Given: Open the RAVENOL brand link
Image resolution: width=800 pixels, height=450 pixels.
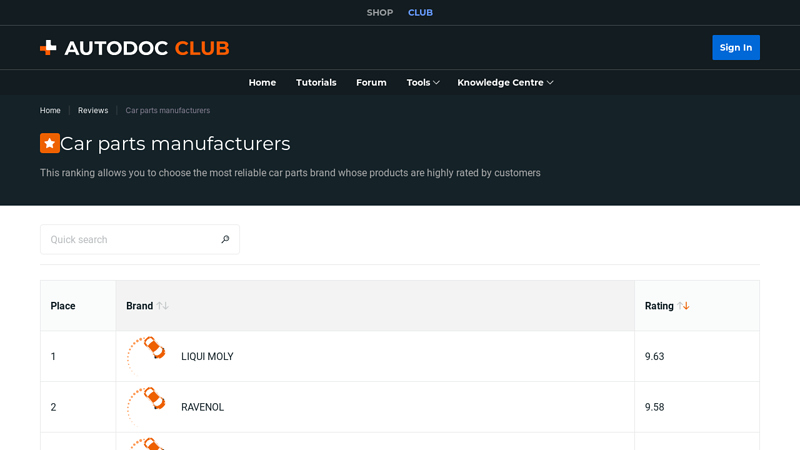Looking at the screenshot, I should click(203, 407).
